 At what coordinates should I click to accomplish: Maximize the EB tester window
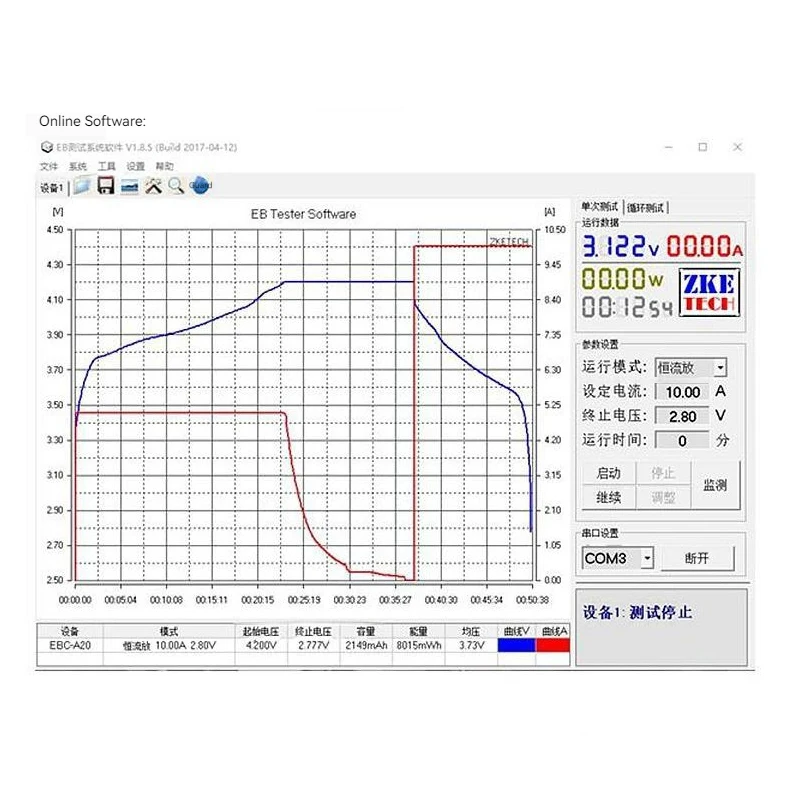[703, 147]
